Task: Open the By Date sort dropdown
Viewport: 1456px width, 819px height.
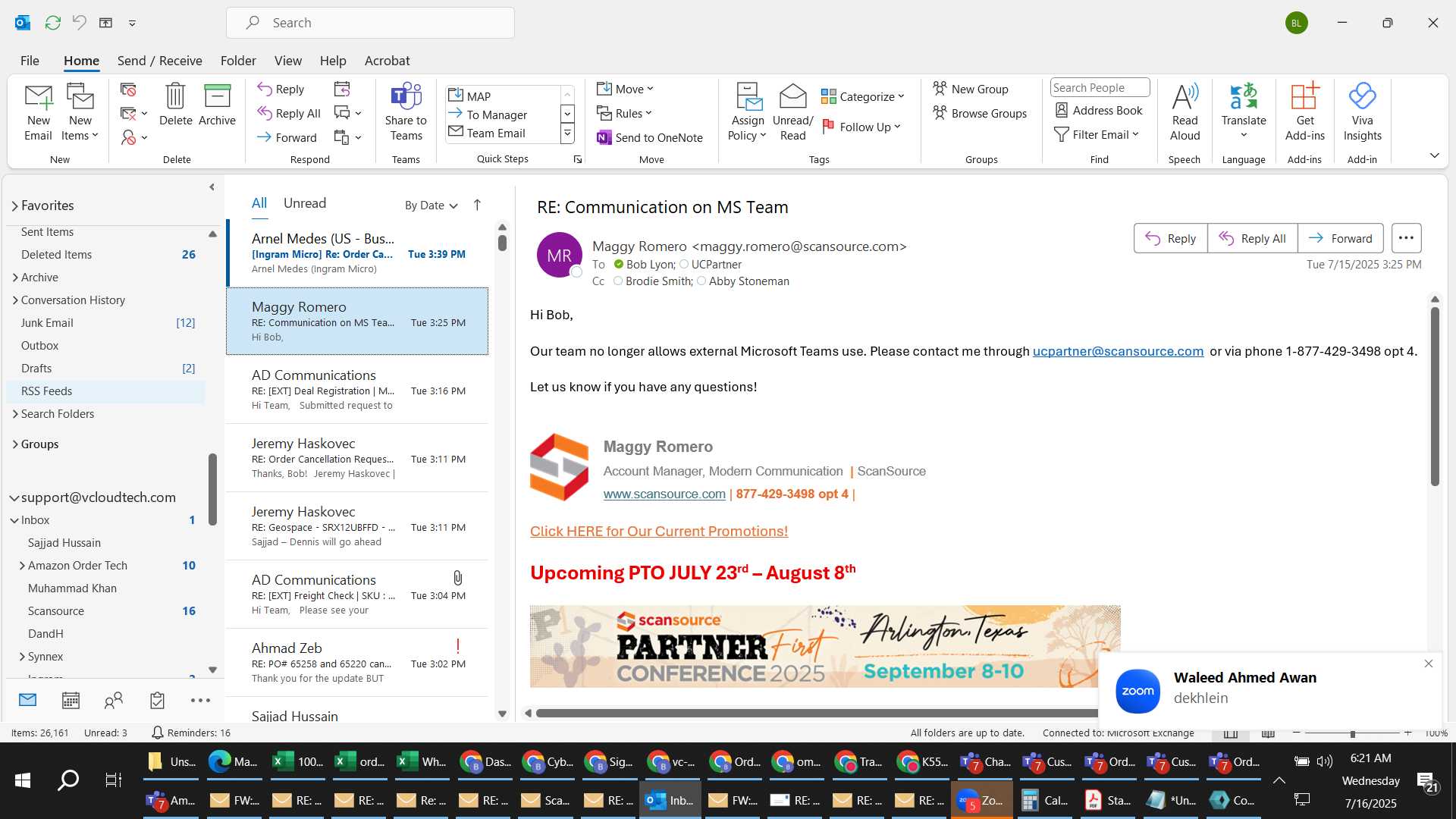Action: point(431,205)
